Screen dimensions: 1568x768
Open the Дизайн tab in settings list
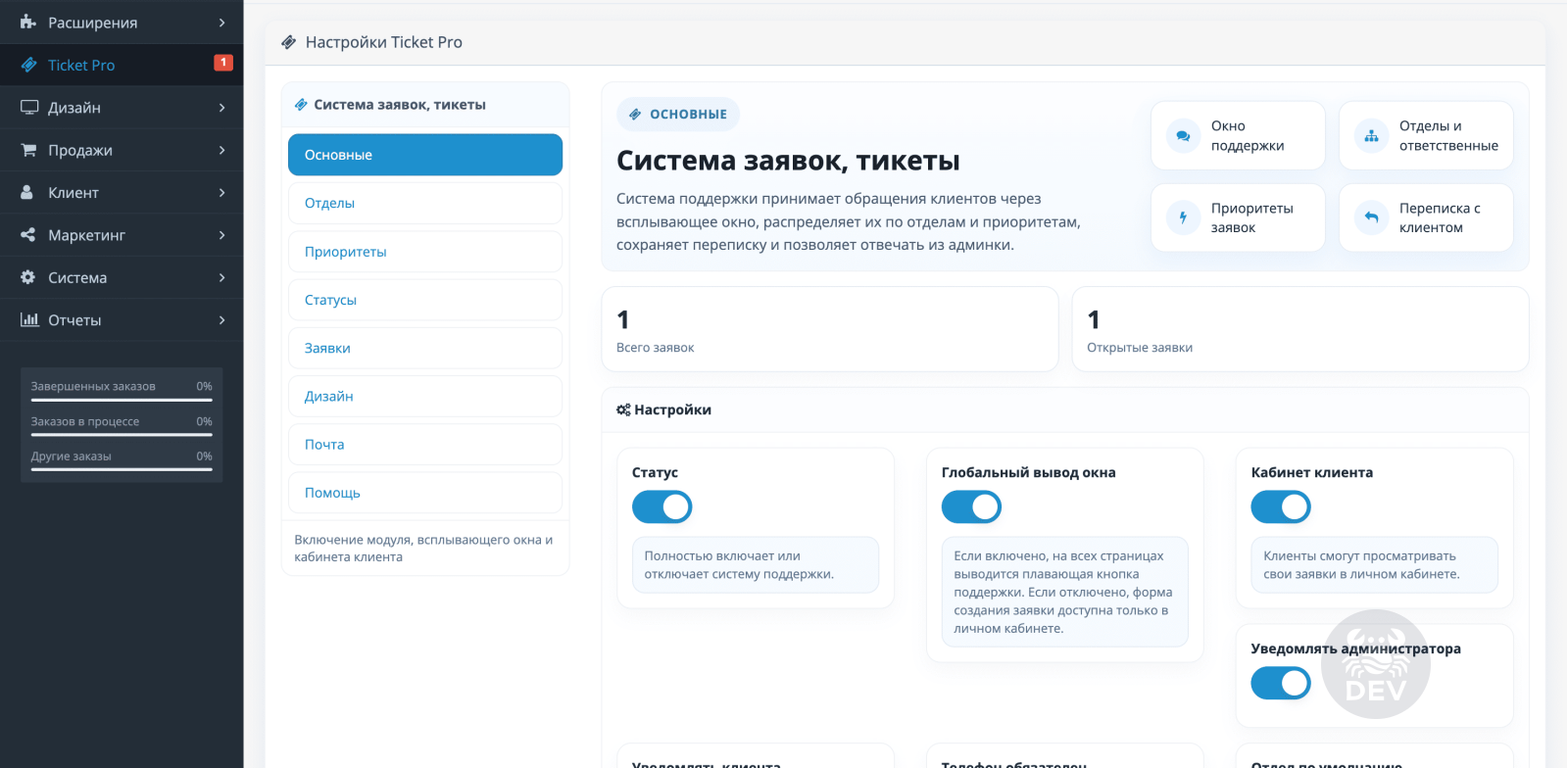[425, 396]
